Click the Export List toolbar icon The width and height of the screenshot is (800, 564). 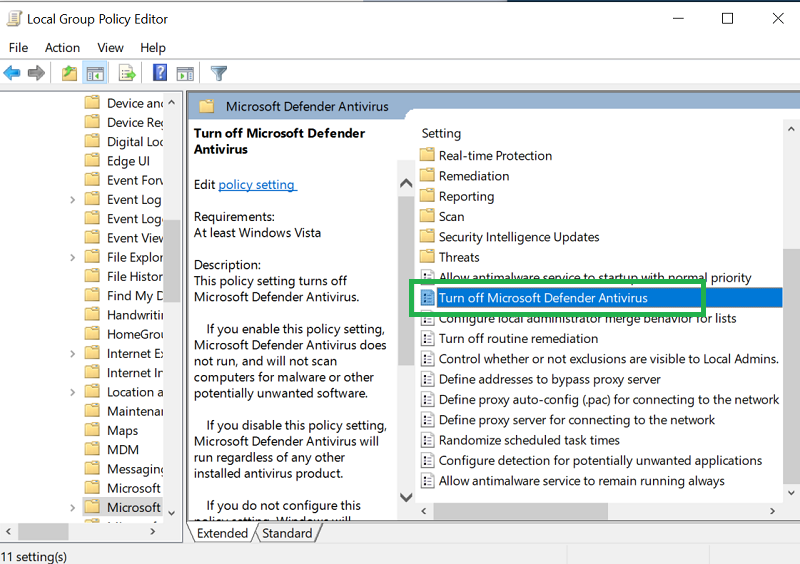(x=127, y=73)
